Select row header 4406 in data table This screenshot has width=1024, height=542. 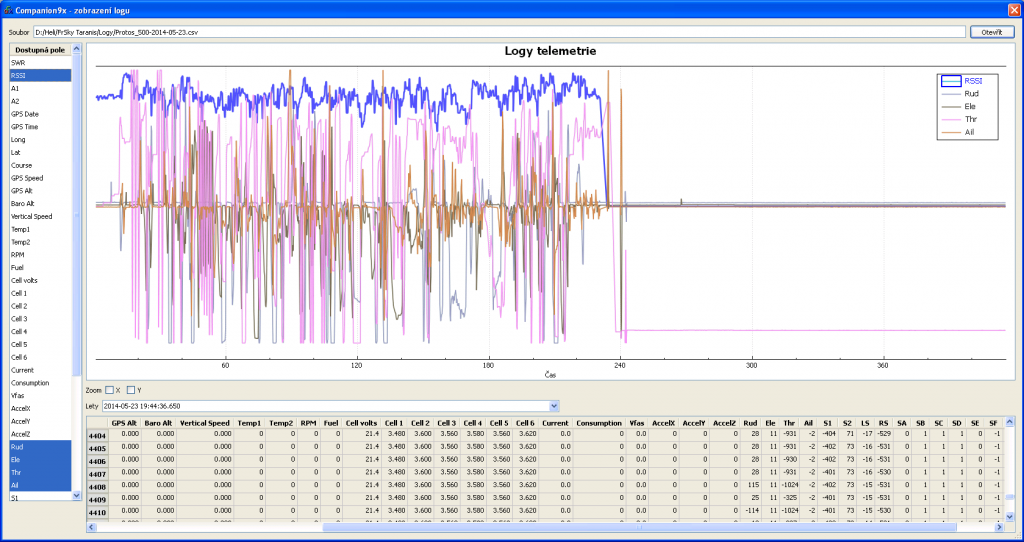click(x=97, y=461)
